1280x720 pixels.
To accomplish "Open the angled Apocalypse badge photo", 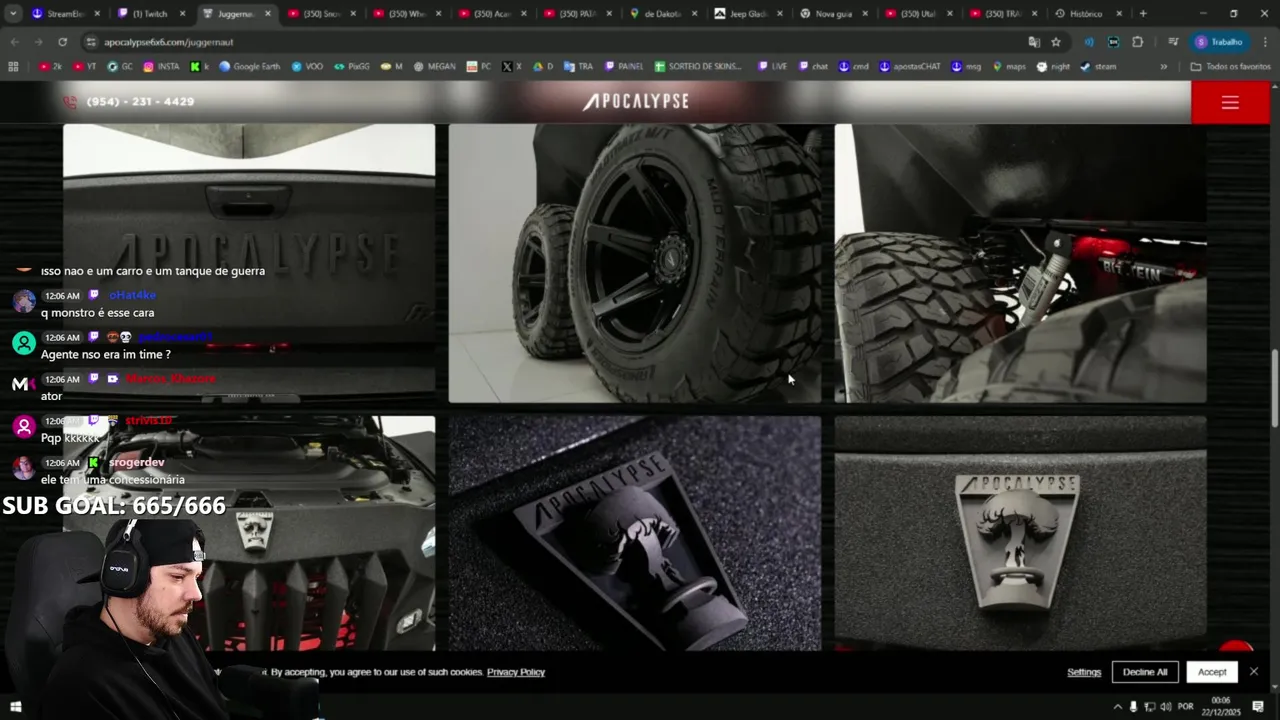I will tap(635, 533).
